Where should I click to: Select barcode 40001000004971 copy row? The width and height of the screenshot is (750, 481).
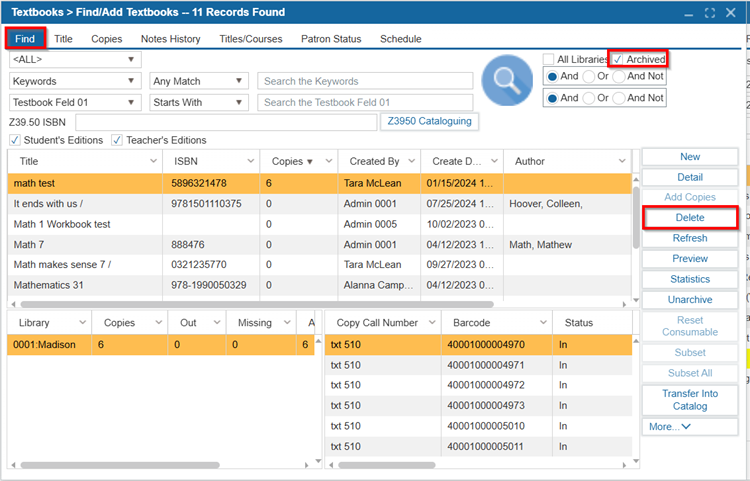pos(478,365)
